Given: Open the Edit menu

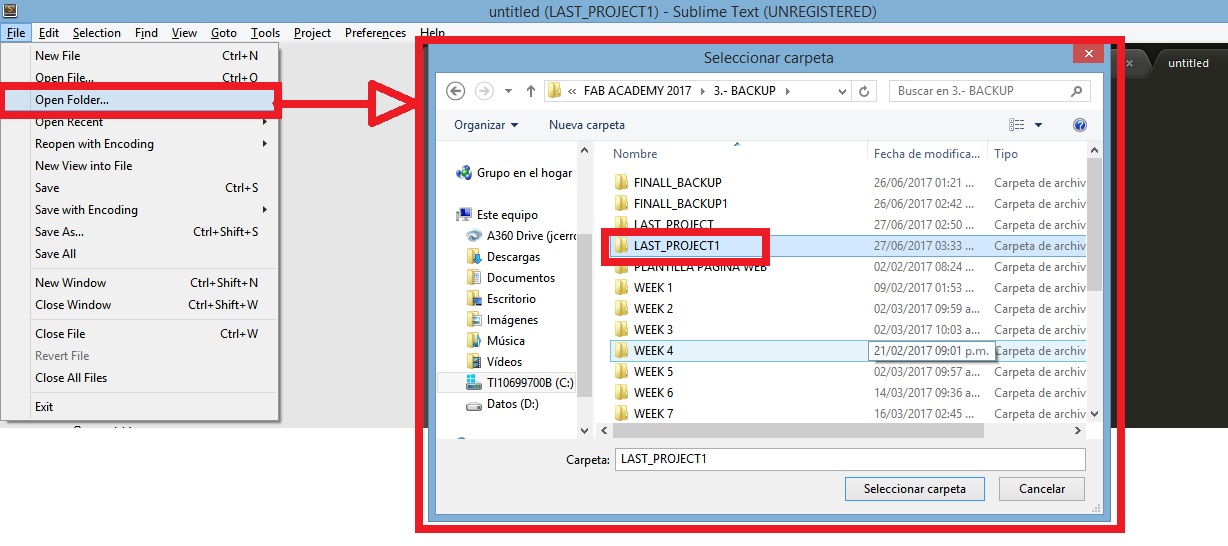Looking at the screenshot, I should click(x=49, y=33).
